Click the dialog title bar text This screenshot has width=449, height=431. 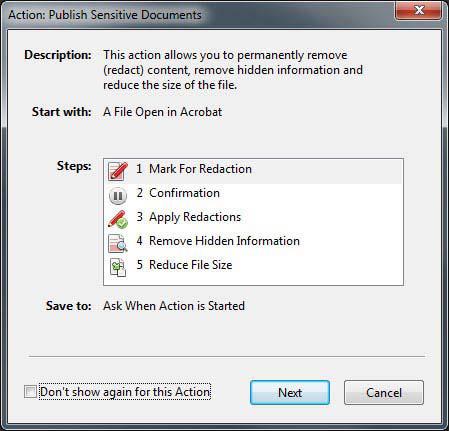click(105, 15)
